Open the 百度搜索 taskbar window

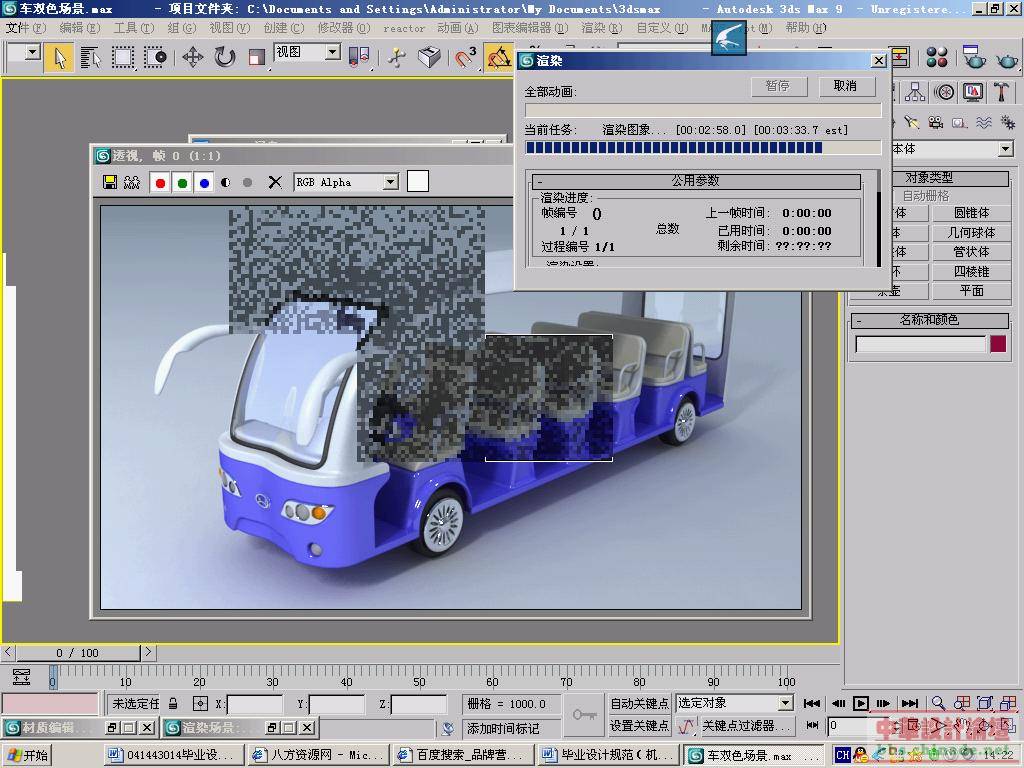pyautogui.click(x=459, y=755)
